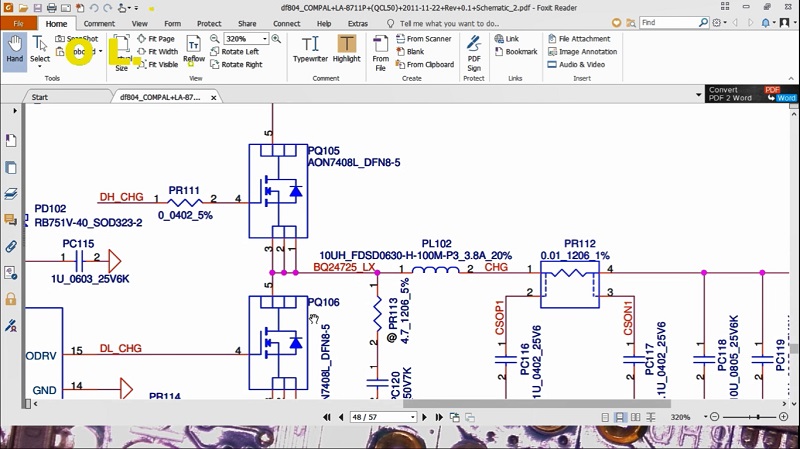The image size is (800, 449).
Task: Create PDF From Clipboard
Action: pos(425,64)
